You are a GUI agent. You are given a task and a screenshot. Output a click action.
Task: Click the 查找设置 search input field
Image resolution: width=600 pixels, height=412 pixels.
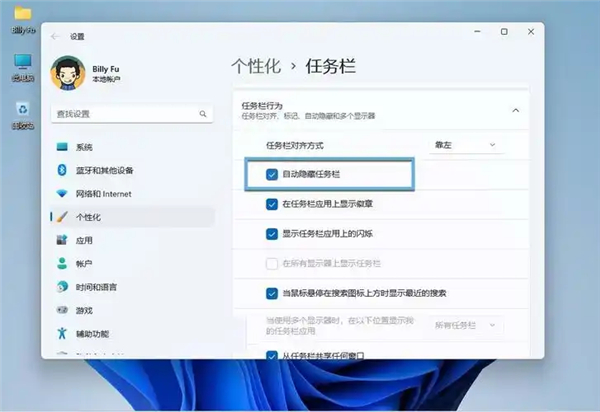[132, 114]
